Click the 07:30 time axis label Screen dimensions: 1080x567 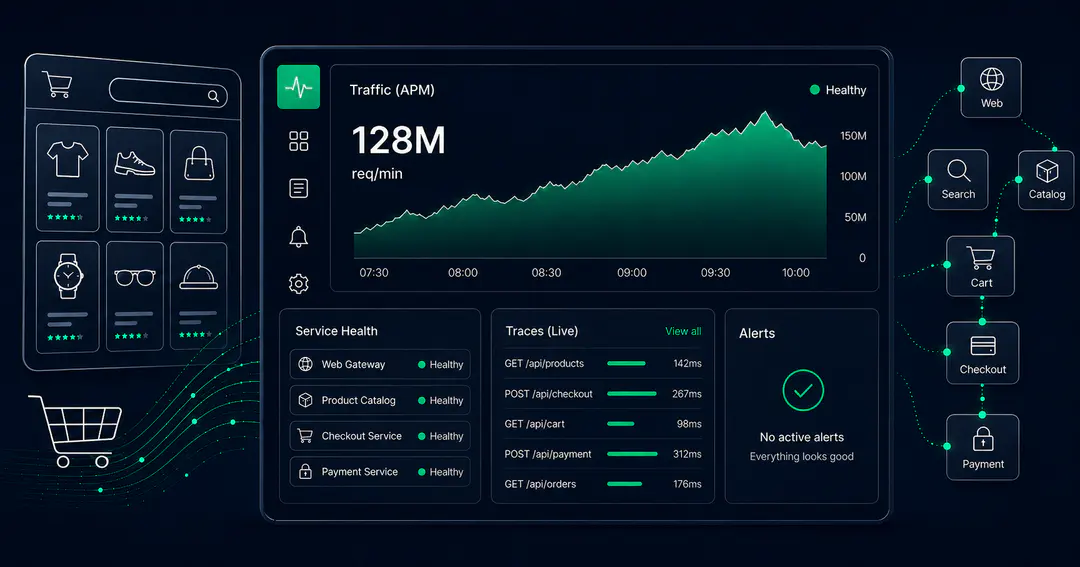[x=374, y=273]
